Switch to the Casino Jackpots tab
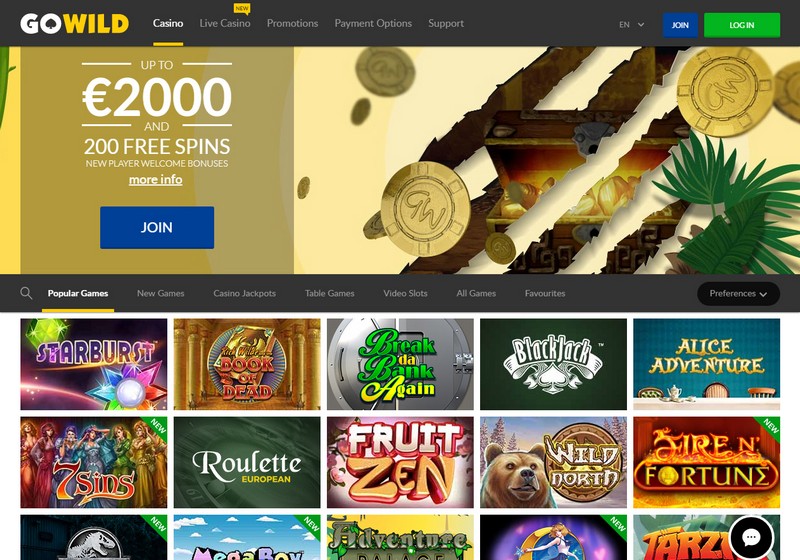 point(244,293)
